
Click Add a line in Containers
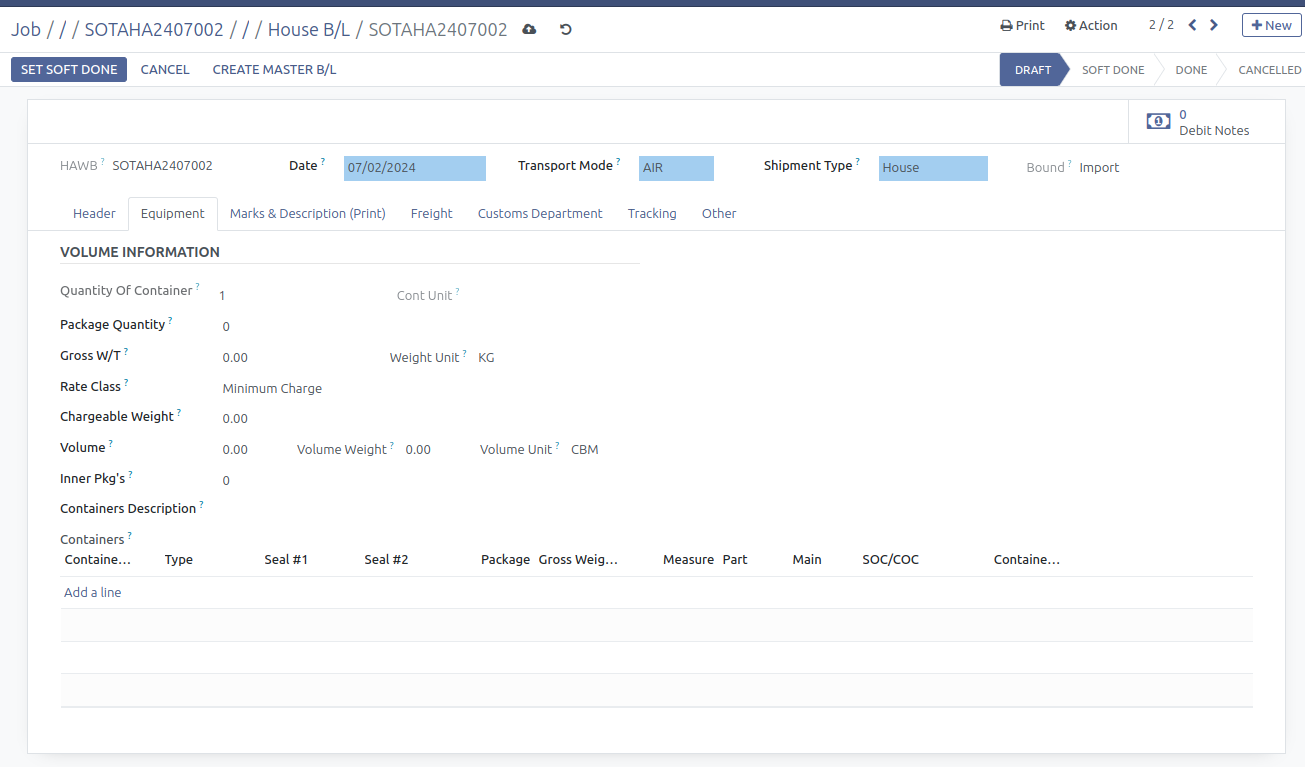(92, 592)
